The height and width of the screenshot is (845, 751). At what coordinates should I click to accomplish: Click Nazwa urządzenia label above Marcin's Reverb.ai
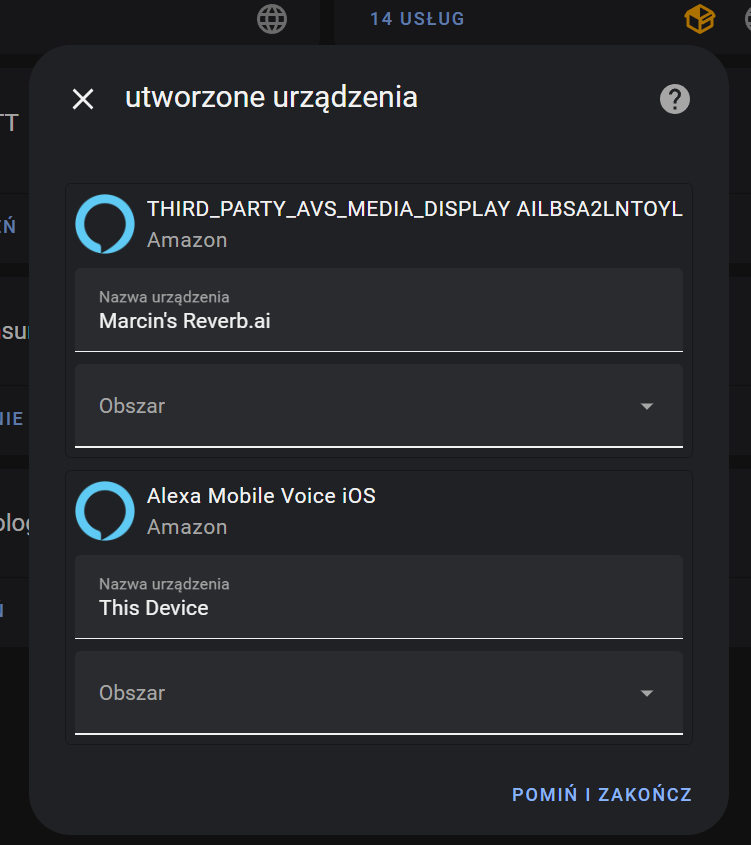(x=164, y=297)
